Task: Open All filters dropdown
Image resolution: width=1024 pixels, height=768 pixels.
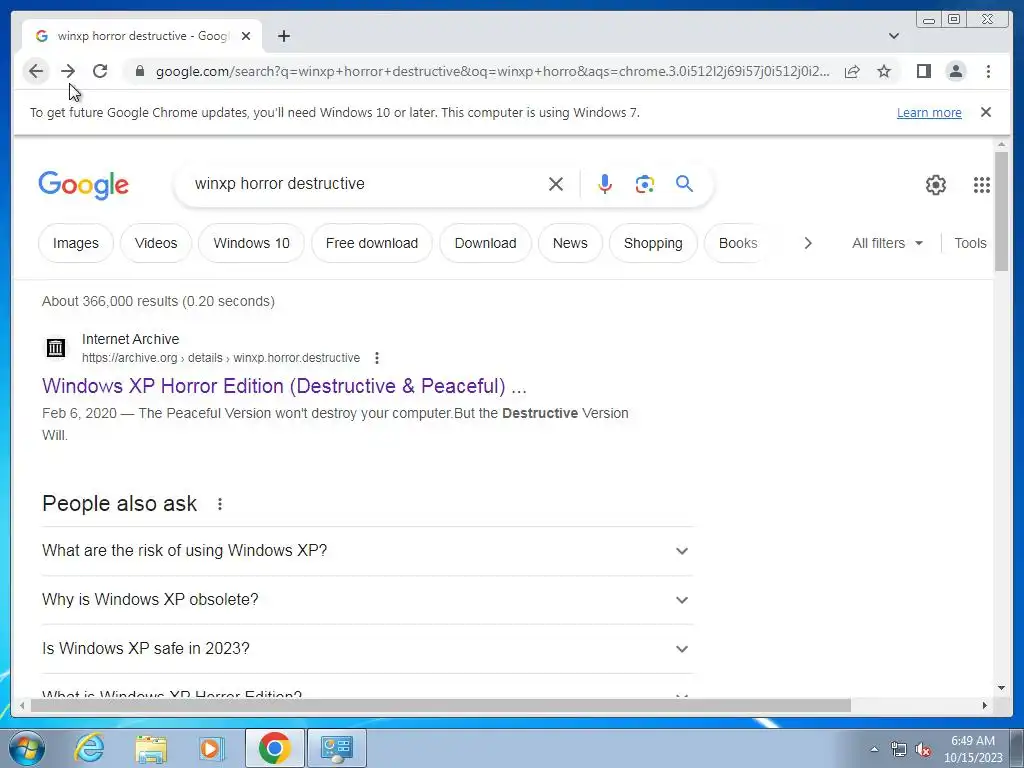Action: 888,243
